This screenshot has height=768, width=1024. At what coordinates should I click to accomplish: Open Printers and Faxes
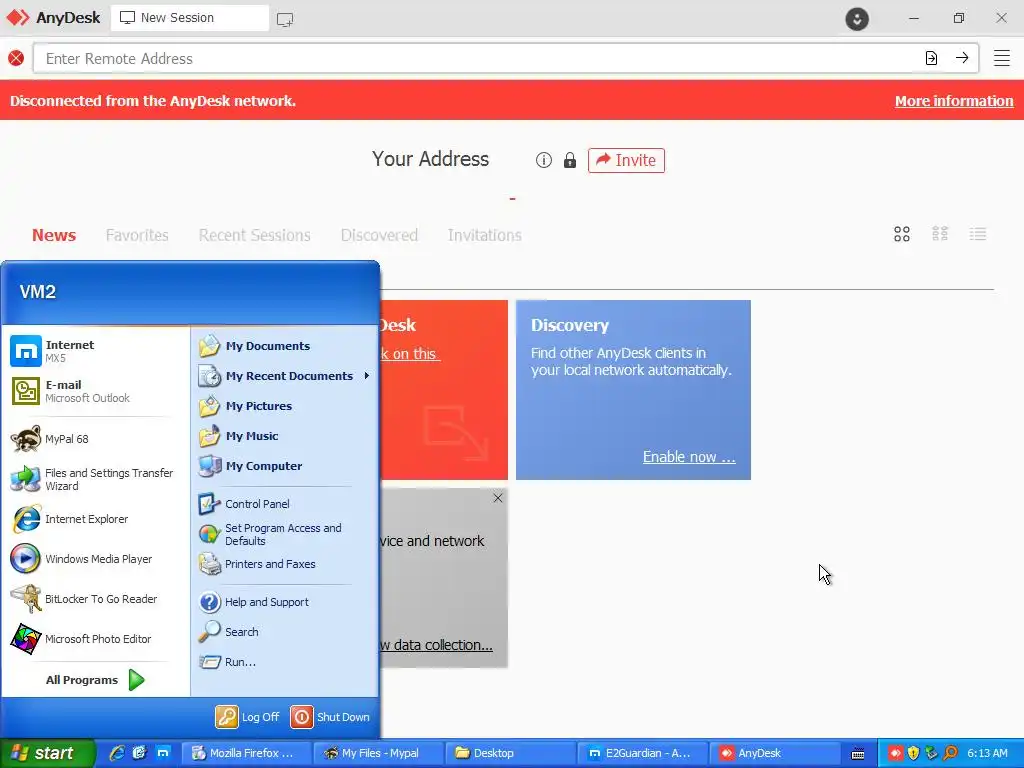pyautogui.click(x=284, y=564)
